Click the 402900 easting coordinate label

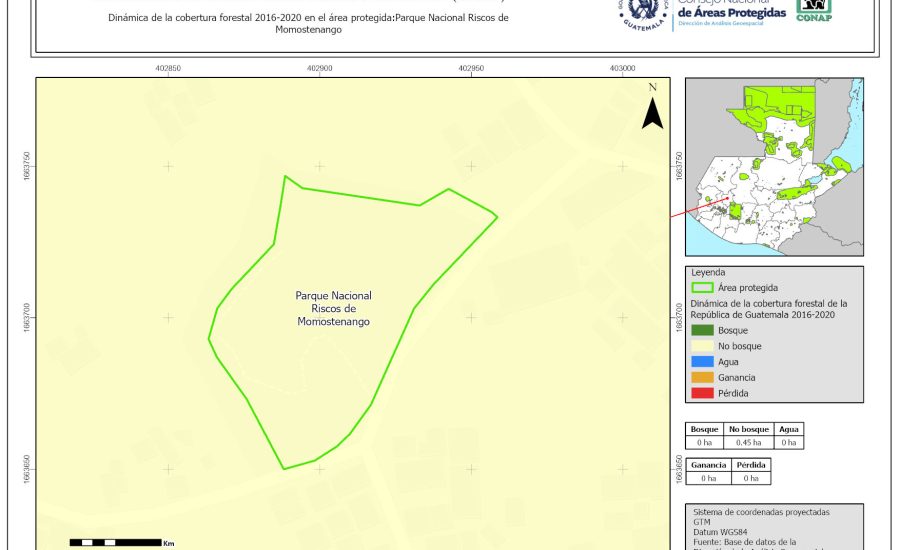pos(319,68)
